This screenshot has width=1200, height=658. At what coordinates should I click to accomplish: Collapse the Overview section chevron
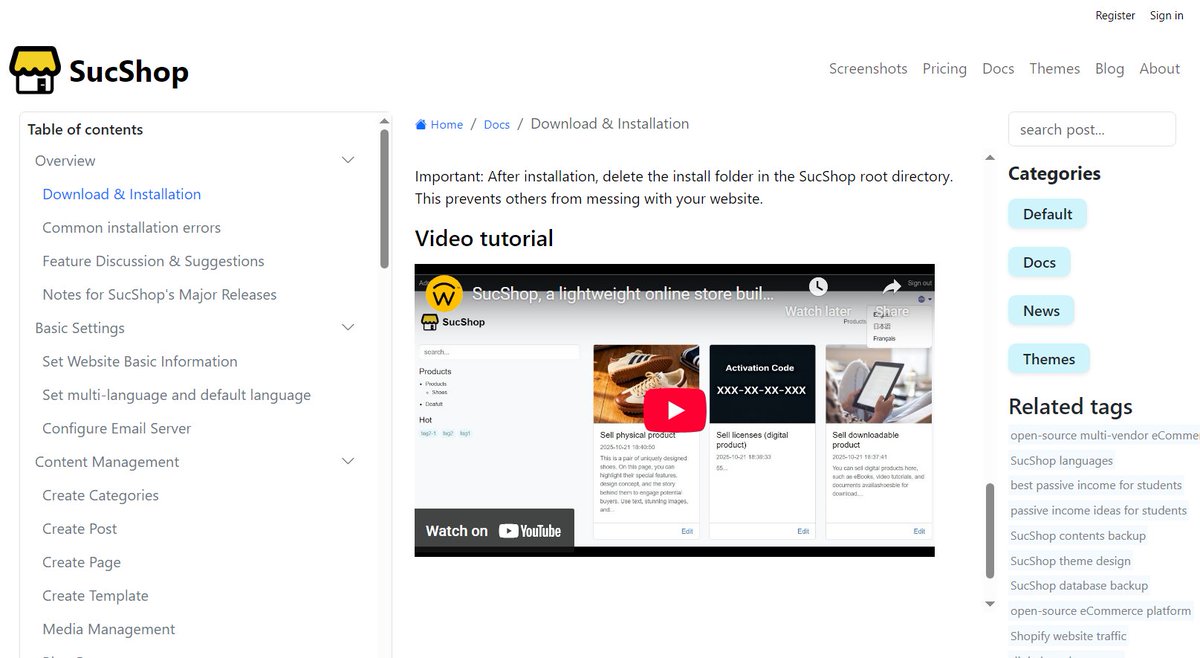pyautogui.click(x=348, y=161)
